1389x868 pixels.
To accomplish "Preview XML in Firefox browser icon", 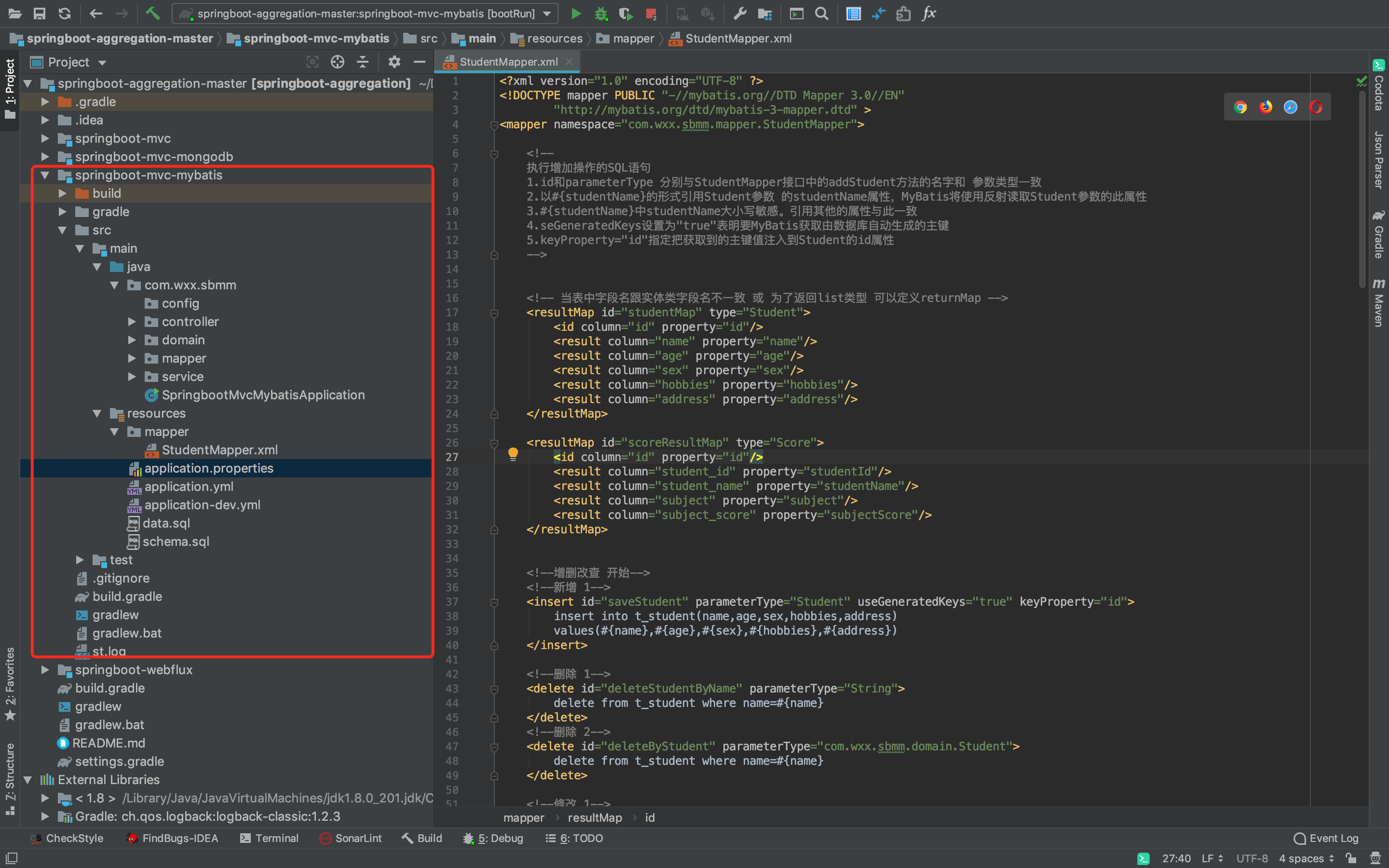I will (x=1266, y=108).
